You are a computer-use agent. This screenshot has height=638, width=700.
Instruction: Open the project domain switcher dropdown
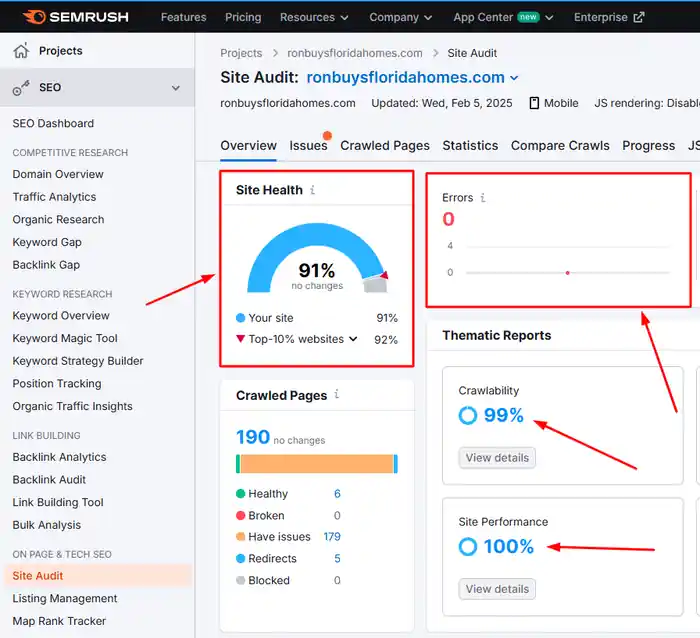click(514, 78)
